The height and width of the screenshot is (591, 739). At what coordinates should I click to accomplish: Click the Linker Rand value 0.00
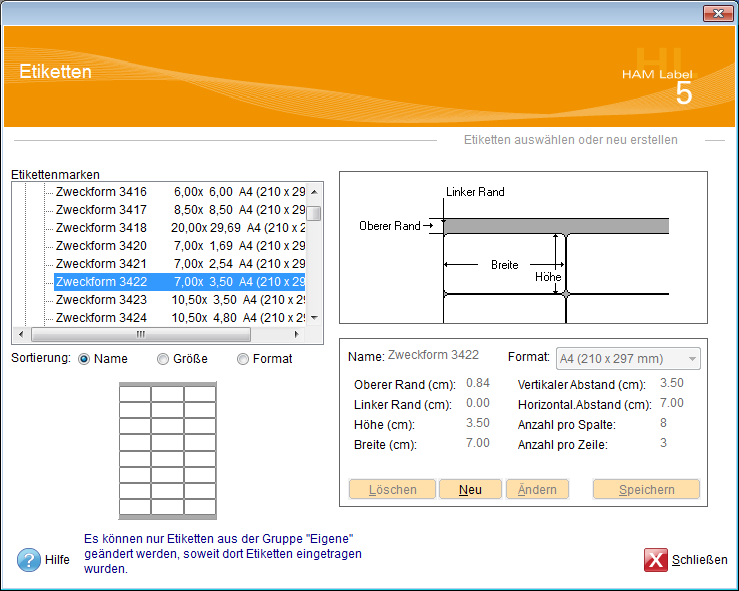tap(478, 403)
